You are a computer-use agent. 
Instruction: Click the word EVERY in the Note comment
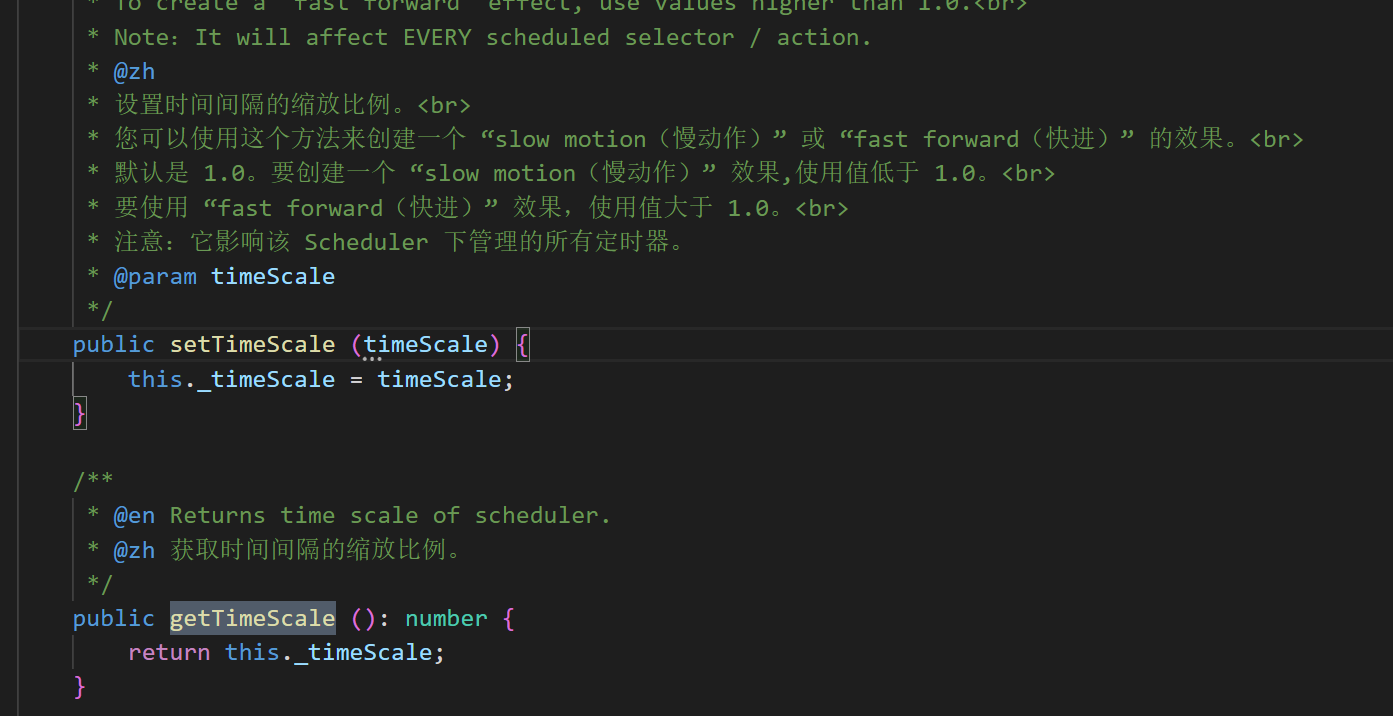click(438, 38)
